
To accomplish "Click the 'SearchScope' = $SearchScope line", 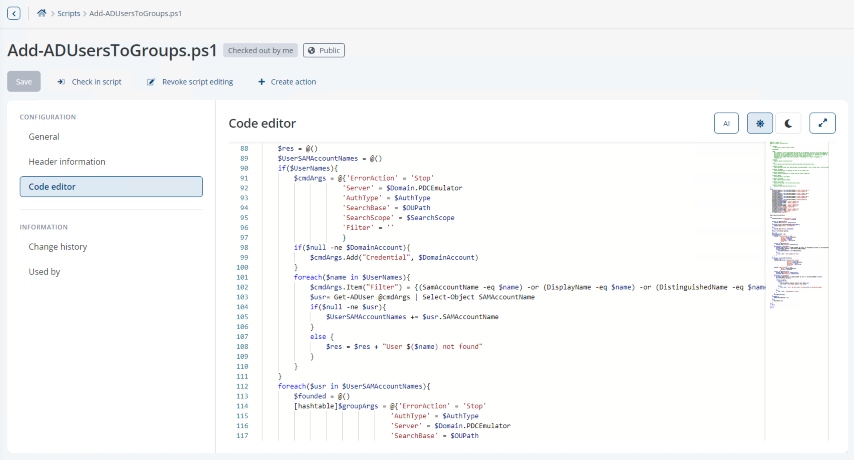I will (398, 218).
